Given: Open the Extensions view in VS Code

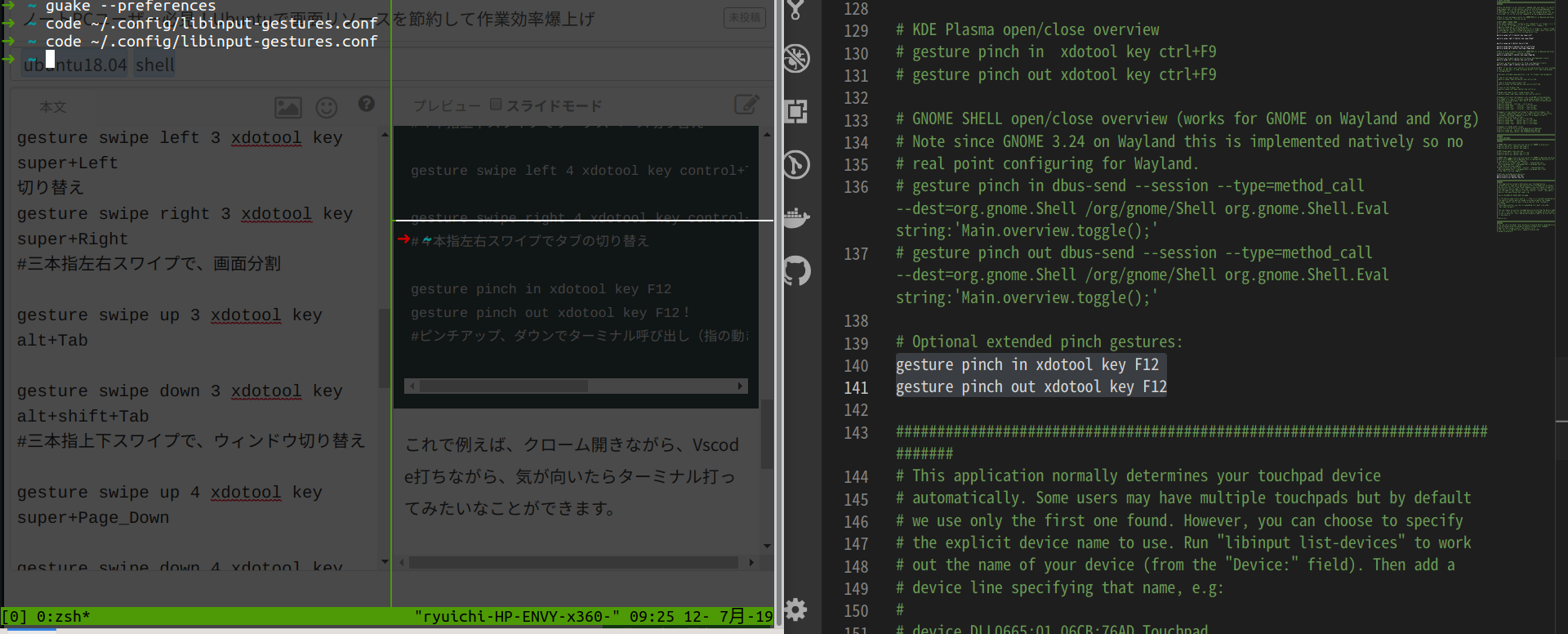Looking at the screenshot, I should 796,111.
